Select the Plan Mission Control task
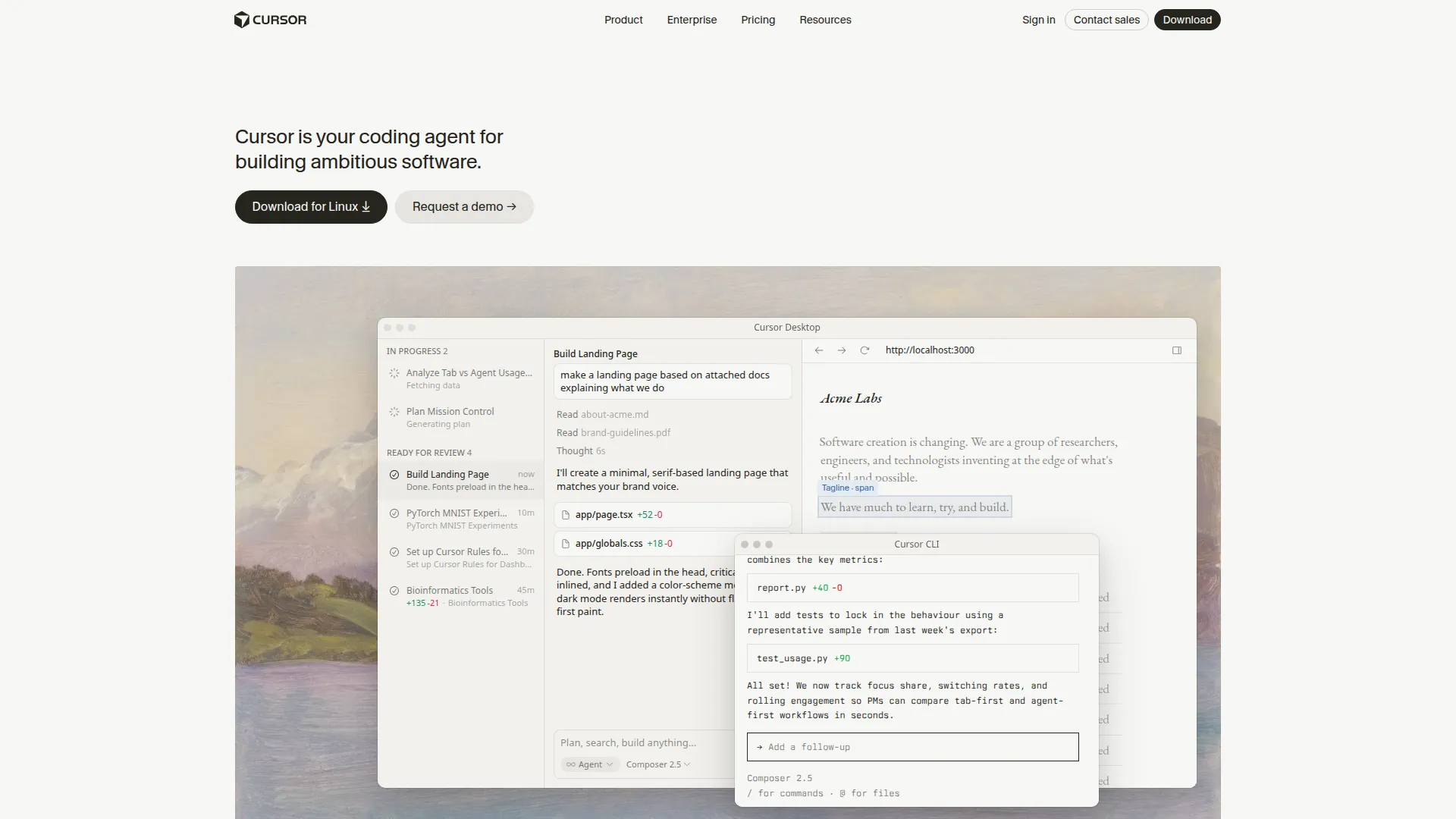The width and height of the screenshot is (1456, 819). click(461, 417)
